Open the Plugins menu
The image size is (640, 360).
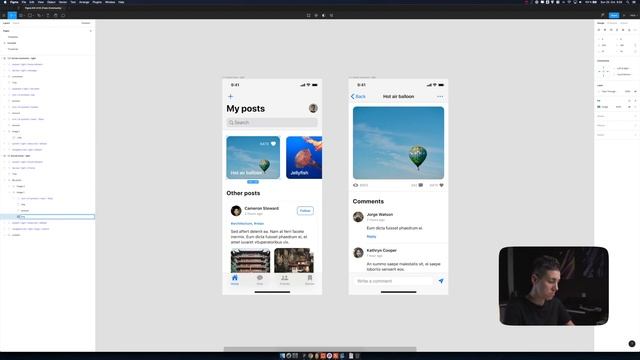[97, 2]
